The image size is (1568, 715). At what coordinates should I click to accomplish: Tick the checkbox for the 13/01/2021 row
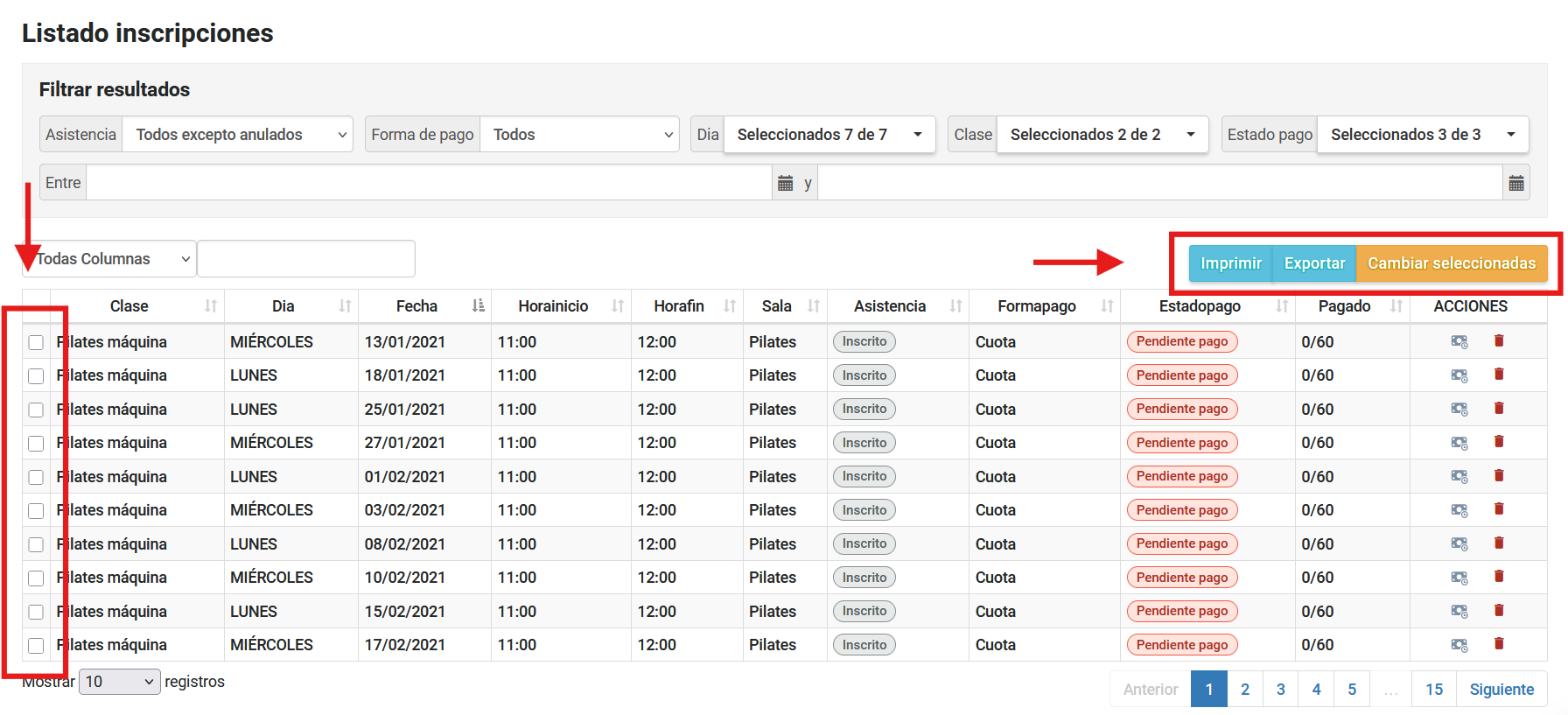pyautogui.click(x=36, y=342)
